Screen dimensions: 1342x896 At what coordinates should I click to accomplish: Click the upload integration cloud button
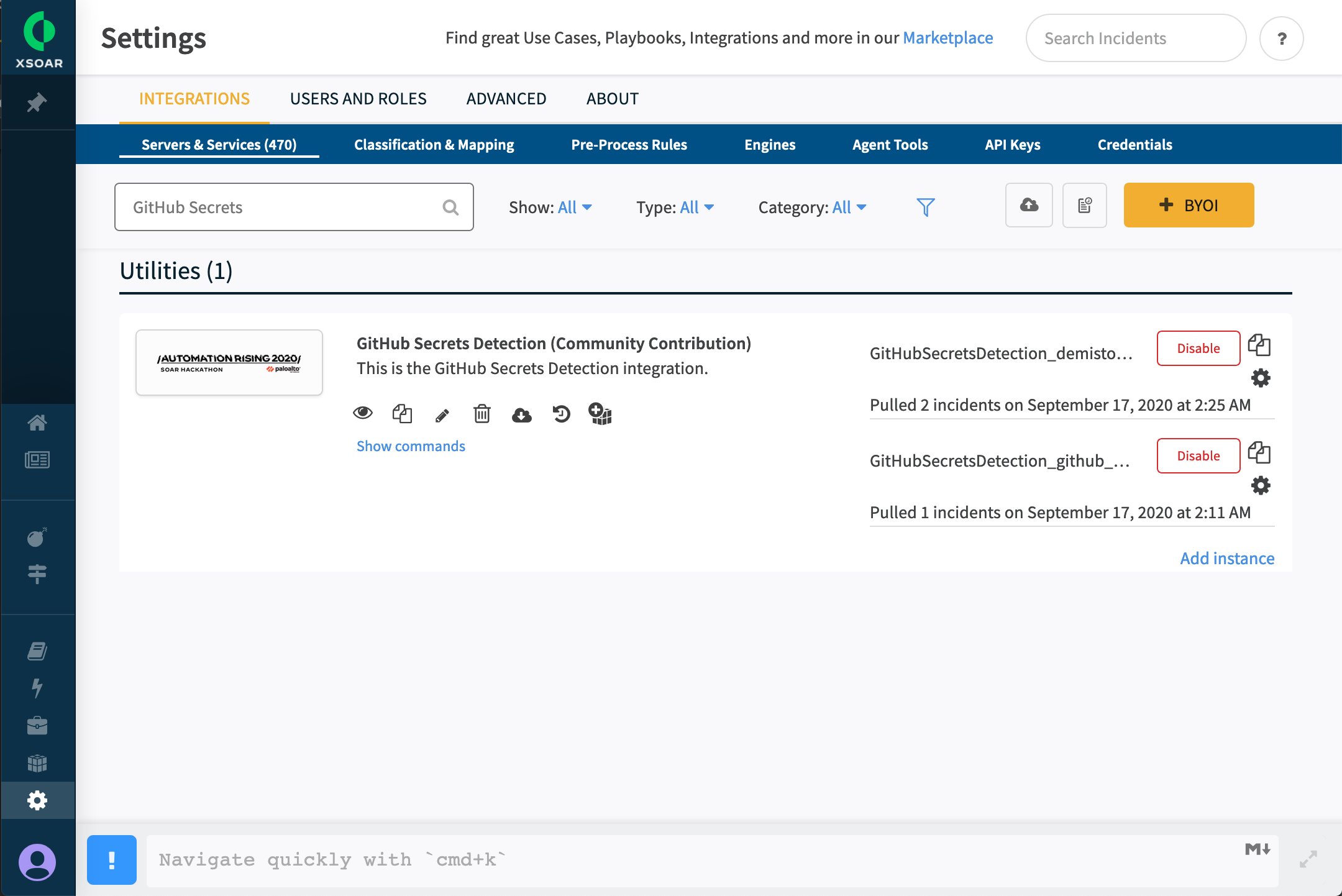pyautogui.click(x=1029, y=206)
